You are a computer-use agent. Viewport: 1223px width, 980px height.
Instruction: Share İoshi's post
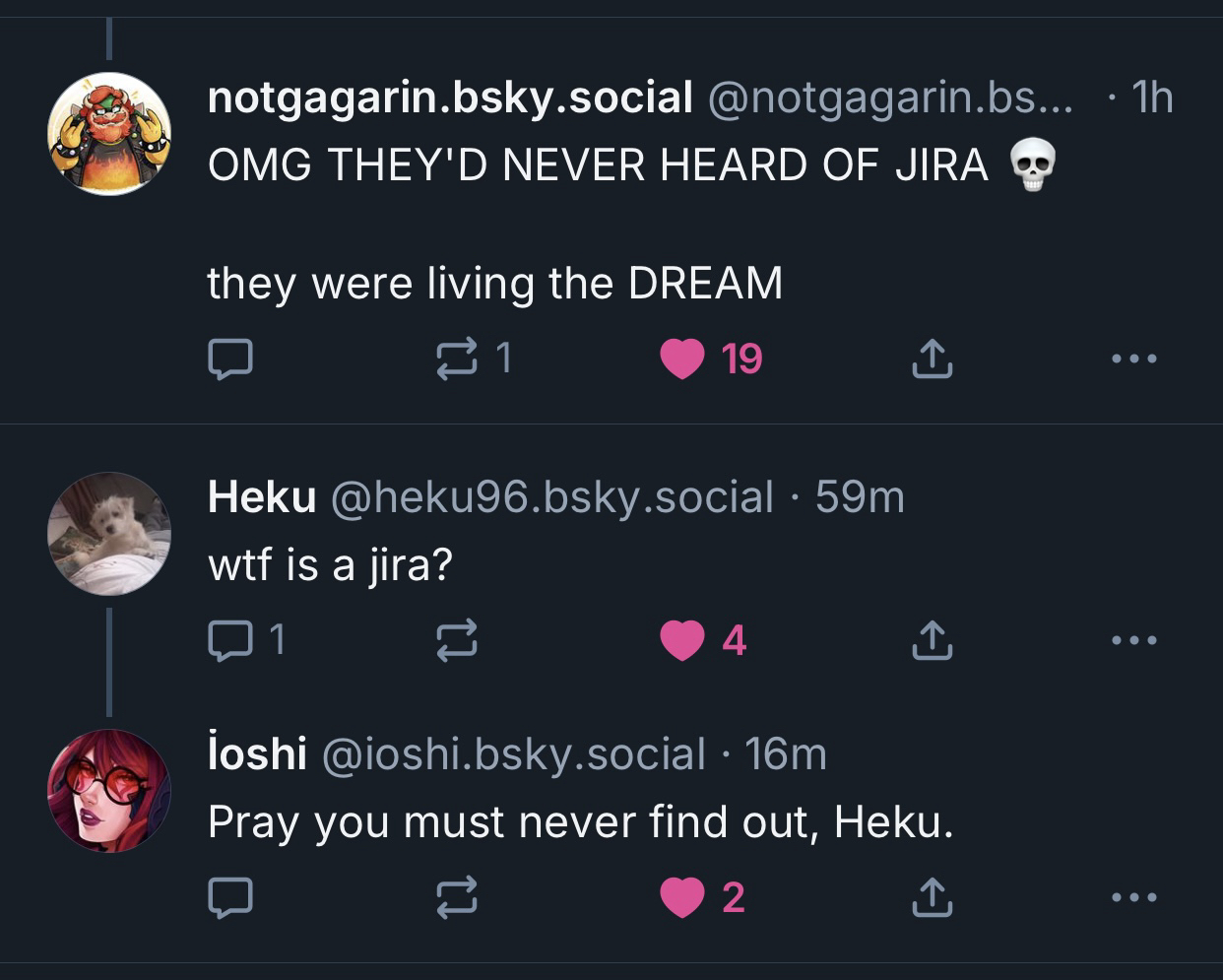(x=932, y=897)
